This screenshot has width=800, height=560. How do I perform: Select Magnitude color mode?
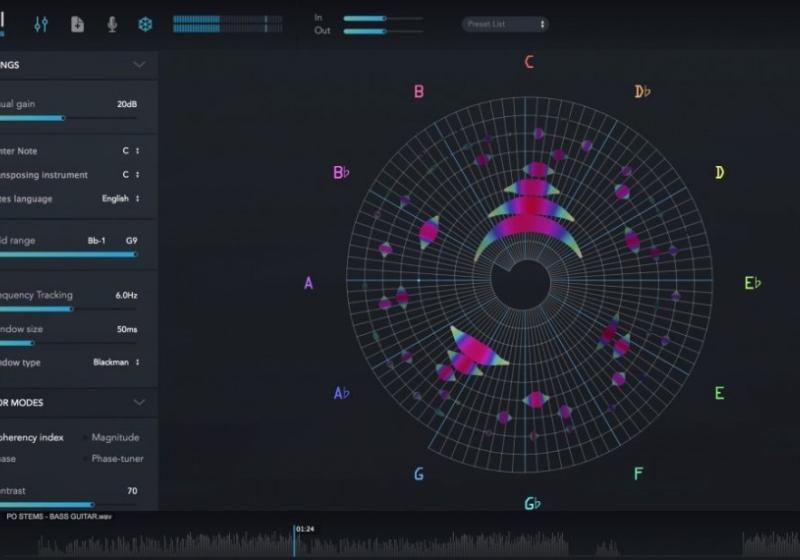[115, 437]
